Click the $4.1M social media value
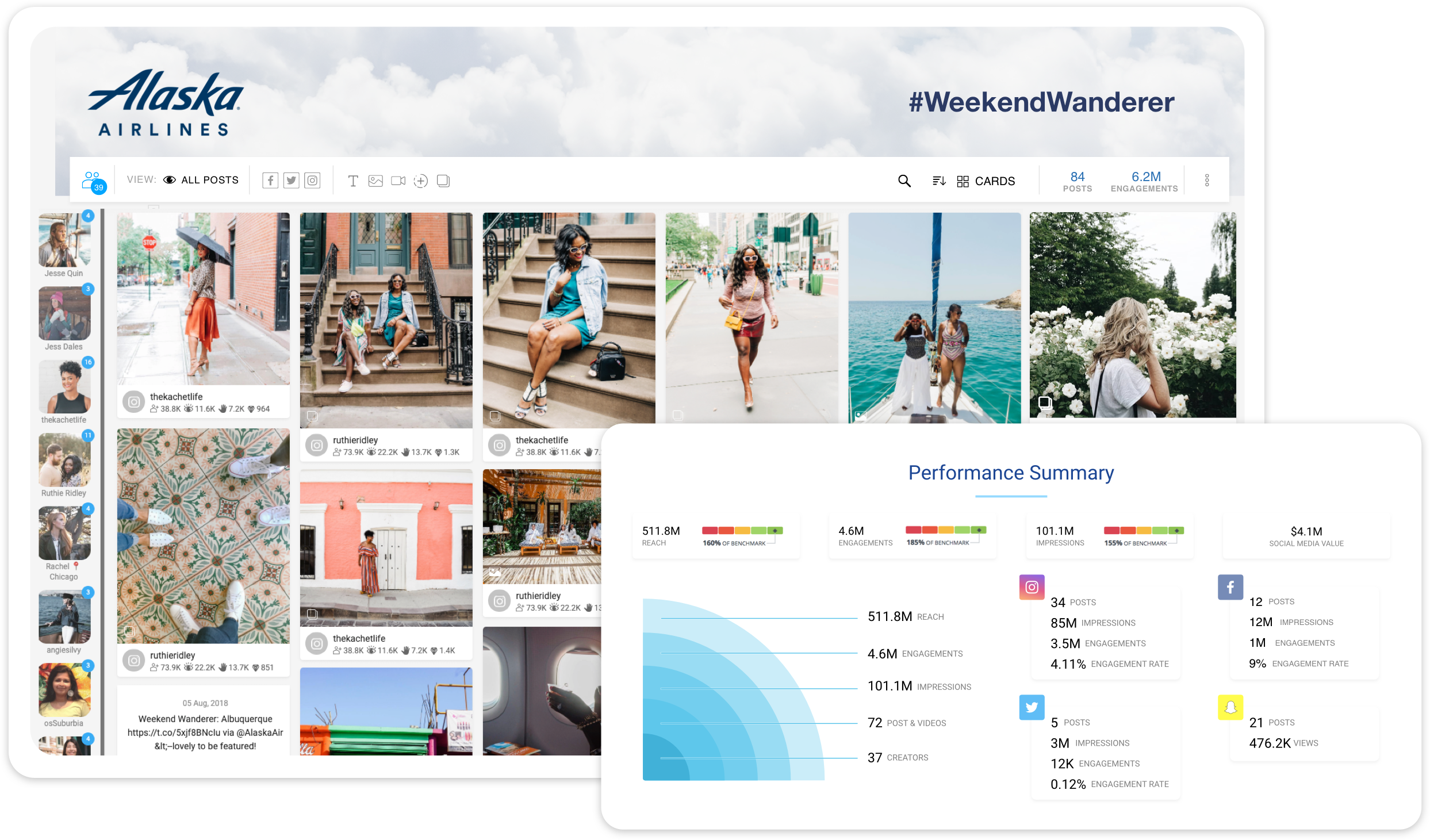Viewport: 1430px width, 840px height. coord(1306,531)
